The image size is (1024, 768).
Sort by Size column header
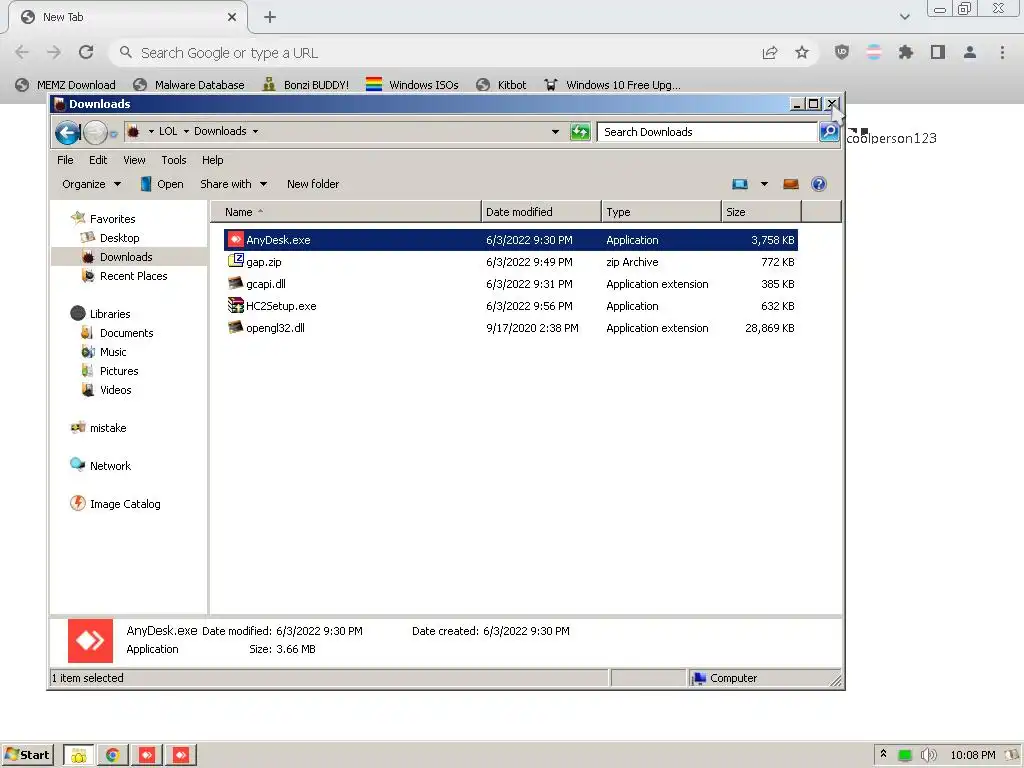761,212
